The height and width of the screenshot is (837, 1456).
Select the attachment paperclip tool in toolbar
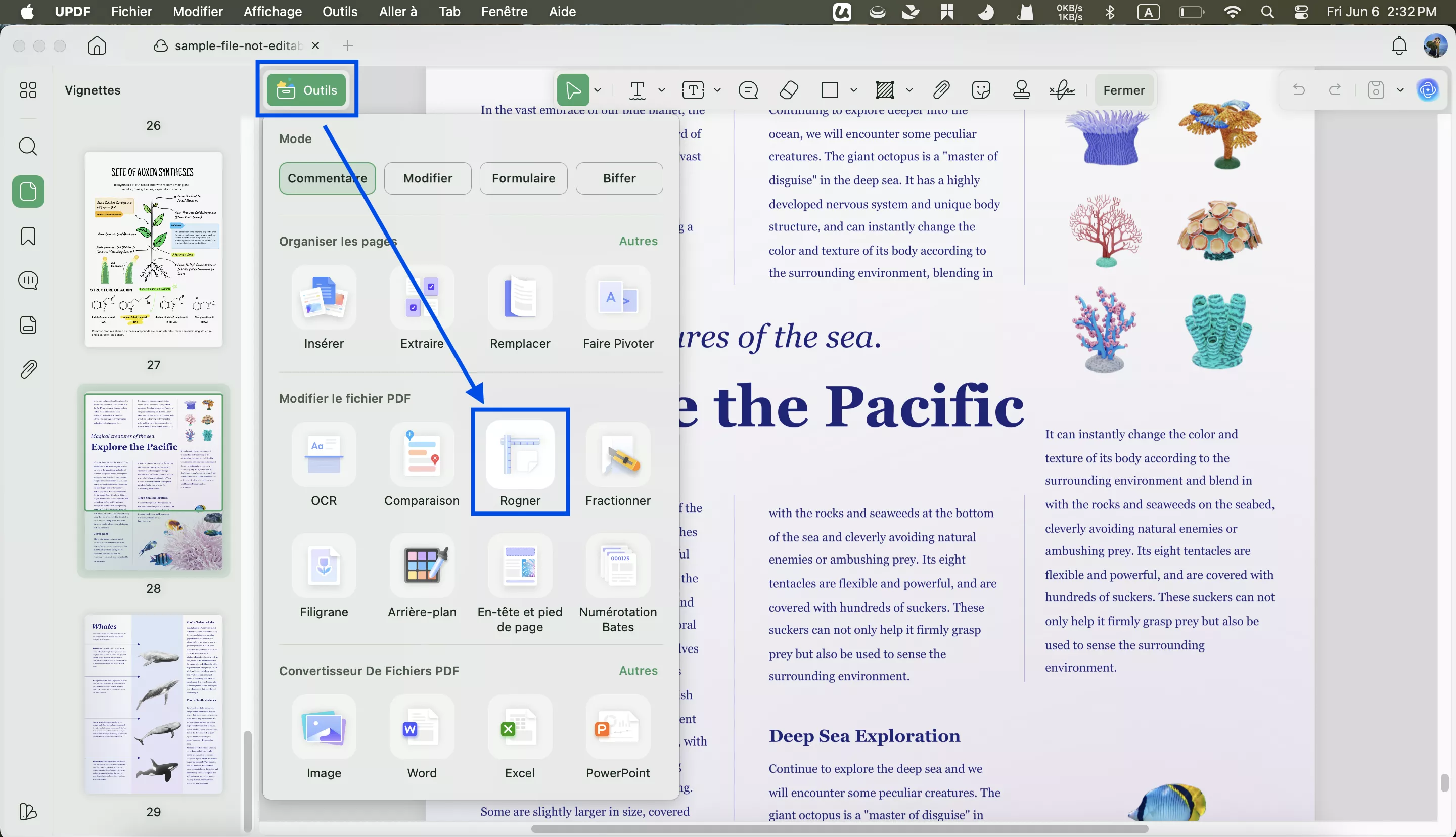[x=941, y=90]
